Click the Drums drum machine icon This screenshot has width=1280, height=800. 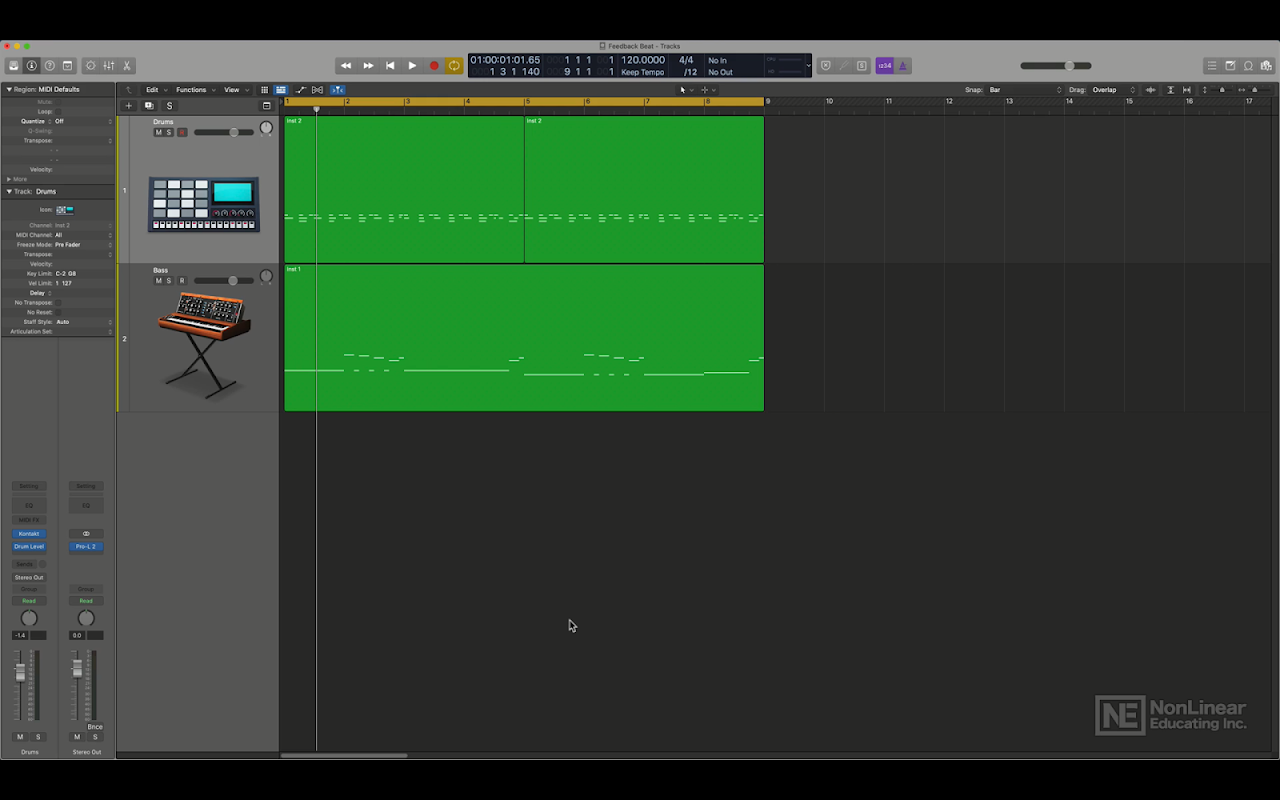tap(204, 204)
